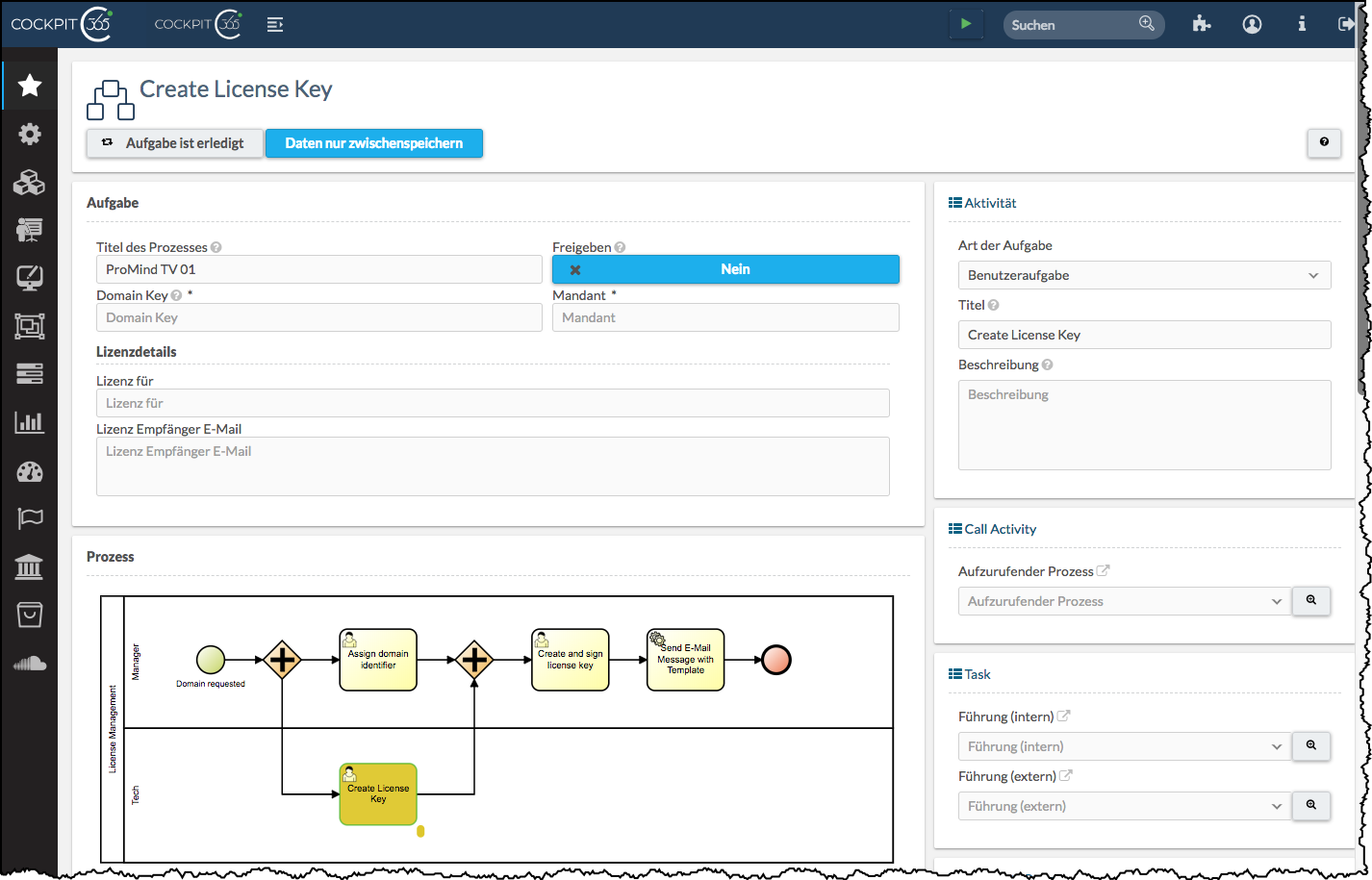Viewport: 1372px width, 880px height.
Task: Expand the Art der Aufgabe dropdown
Action: pyautogui.click(x=1144, y=275)
